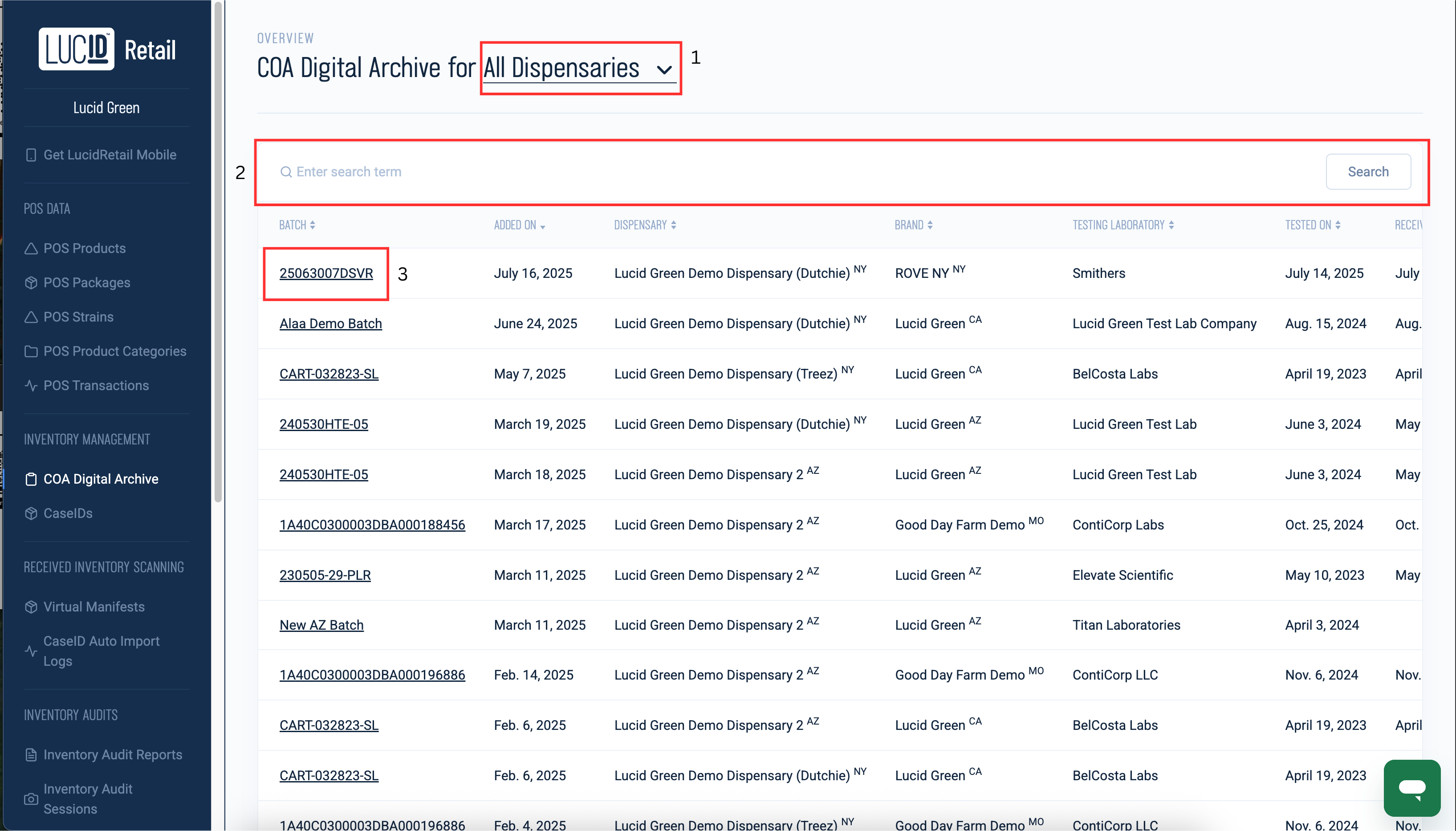Image resolution: width=1456 pixels, height=831 pixels.
Task: Click the July 16, 2025 added-on date
Action: pos(533,273)
